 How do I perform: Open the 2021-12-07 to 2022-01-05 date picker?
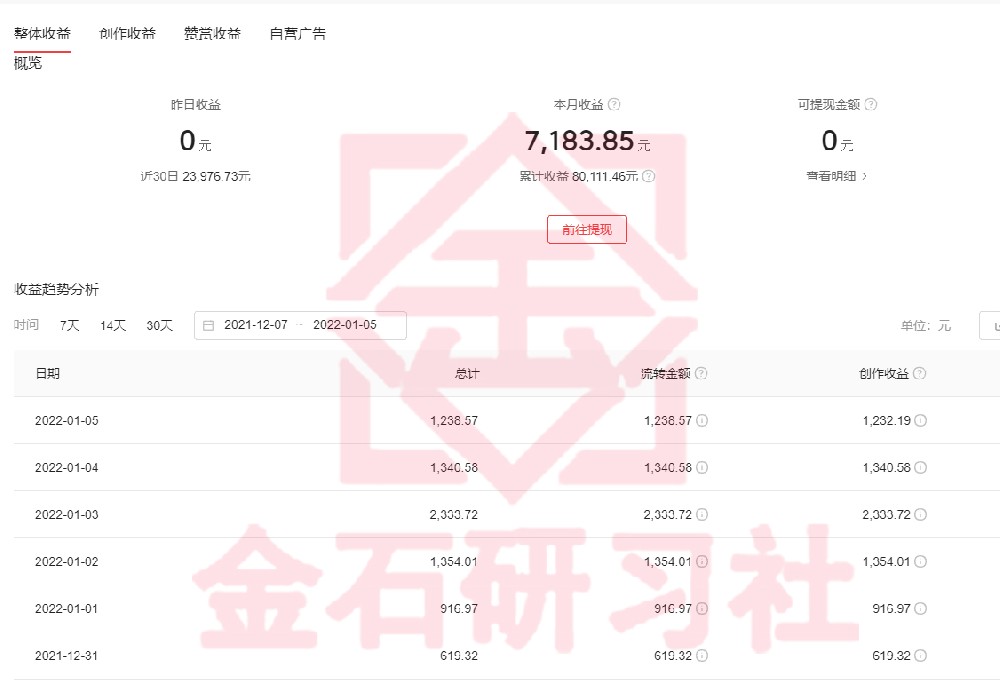300,325
